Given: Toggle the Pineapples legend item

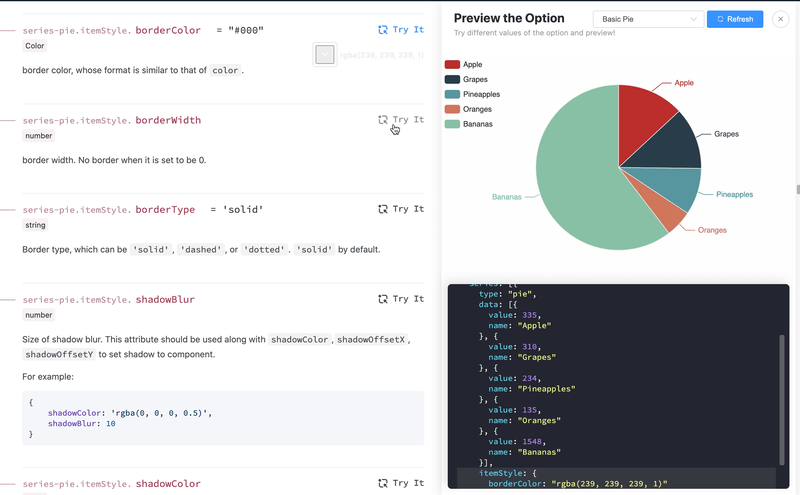Looking at the screenshot, I should (x=472, y=94).
